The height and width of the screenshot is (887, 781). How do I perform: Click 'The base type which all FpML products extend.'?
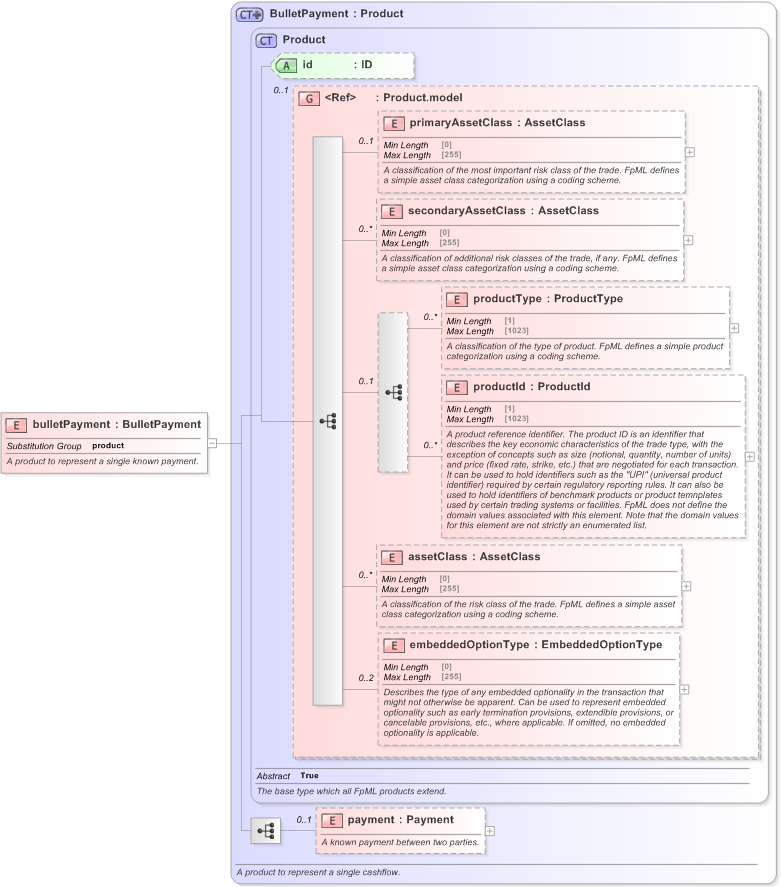click(351, 791)
